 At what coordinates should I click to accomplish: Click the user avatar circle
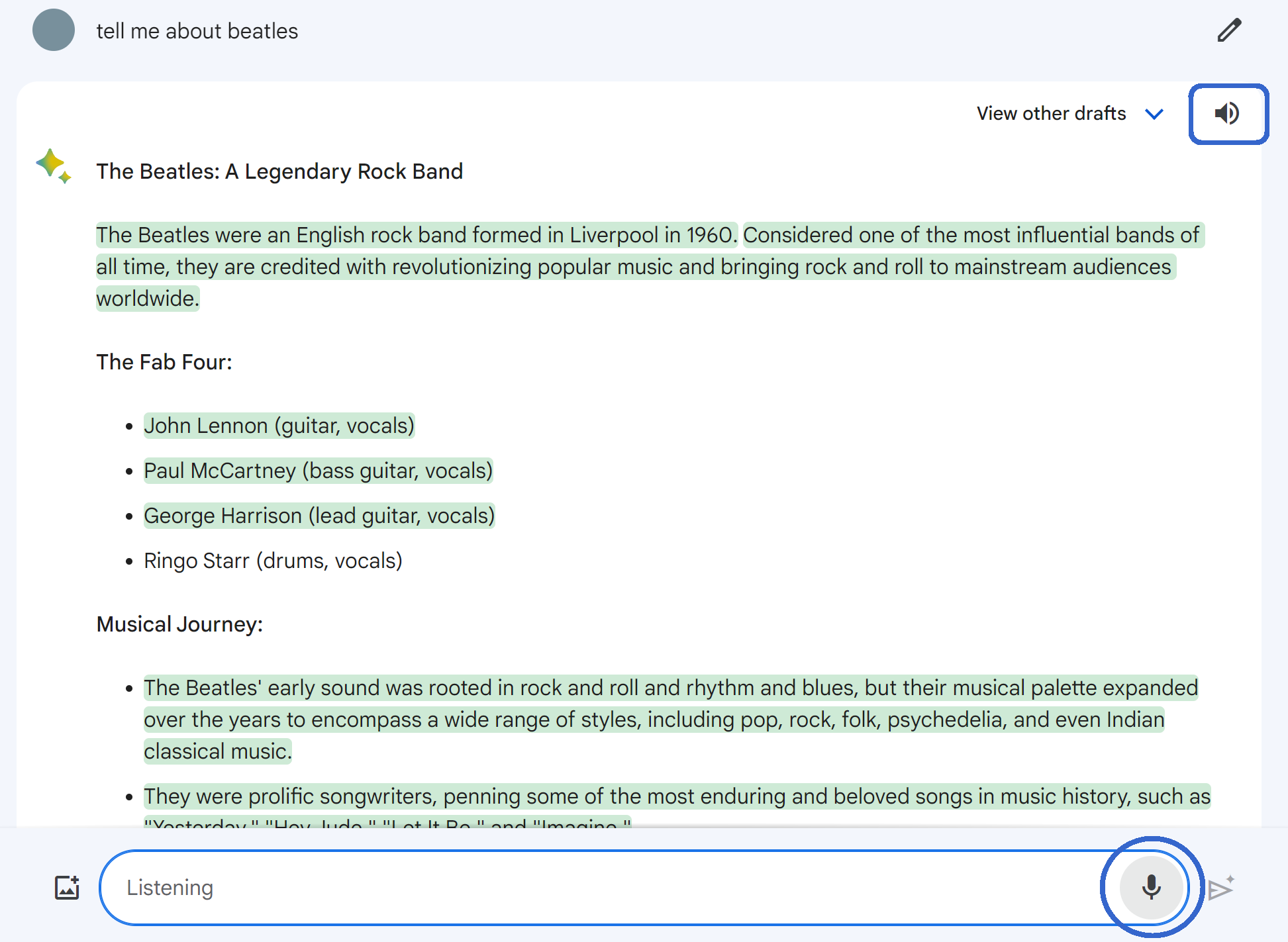(x=54, y=30)
